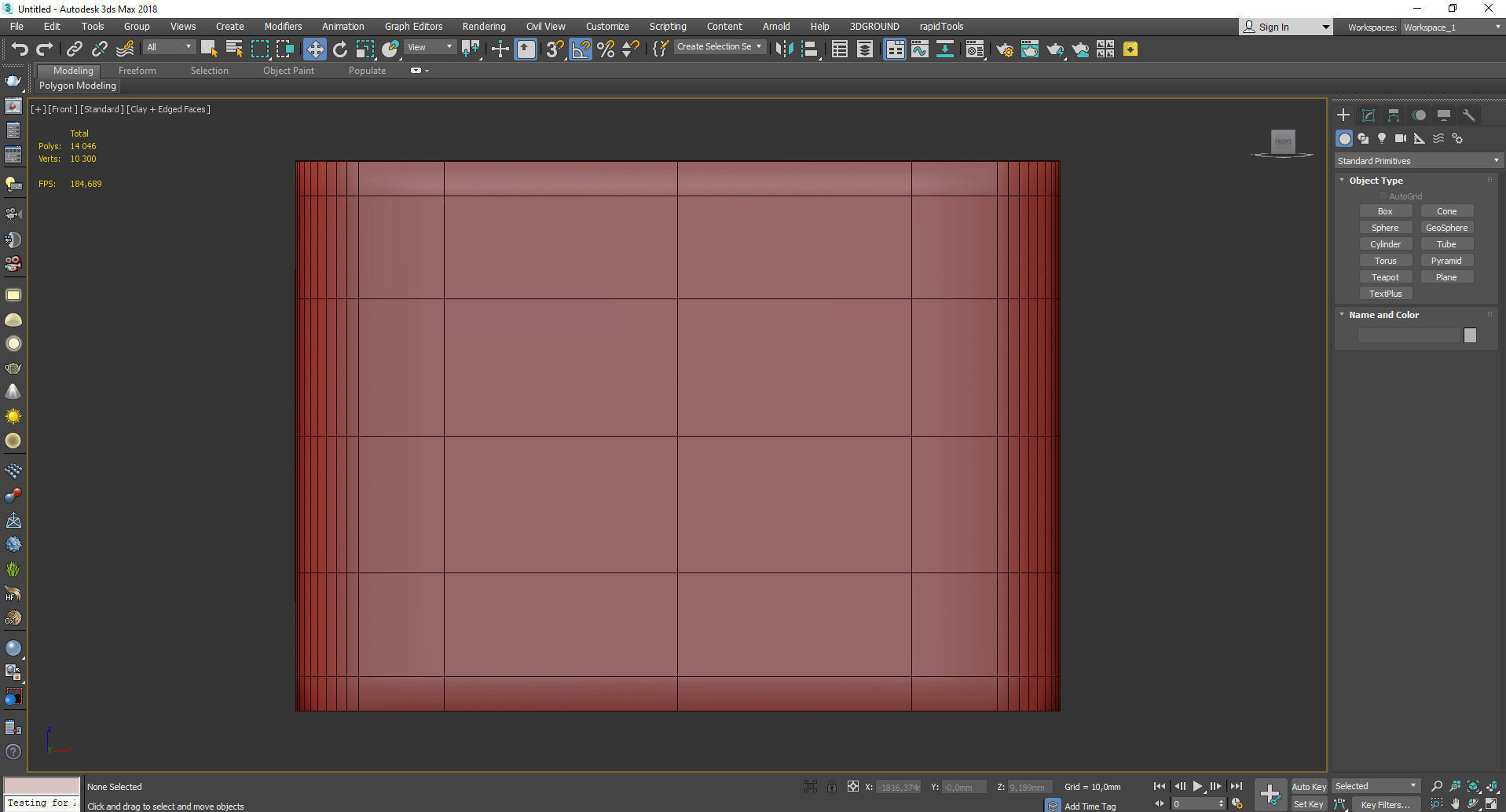Open the Scripting menu

pos(667,27)
